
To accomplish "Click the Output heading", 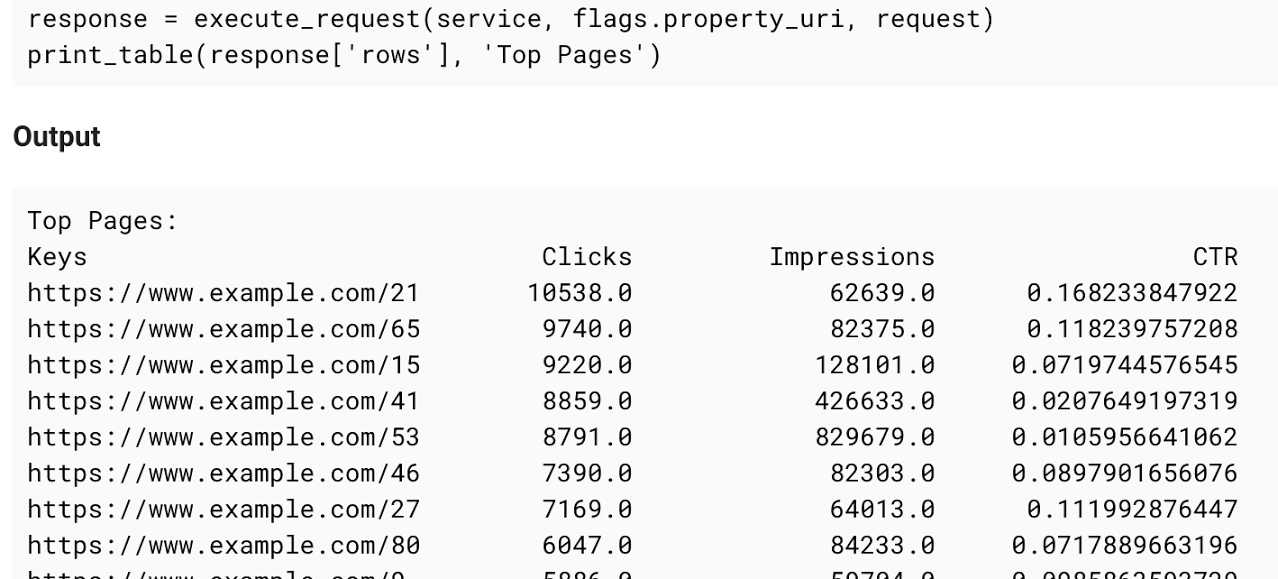I will coord(56,137).
